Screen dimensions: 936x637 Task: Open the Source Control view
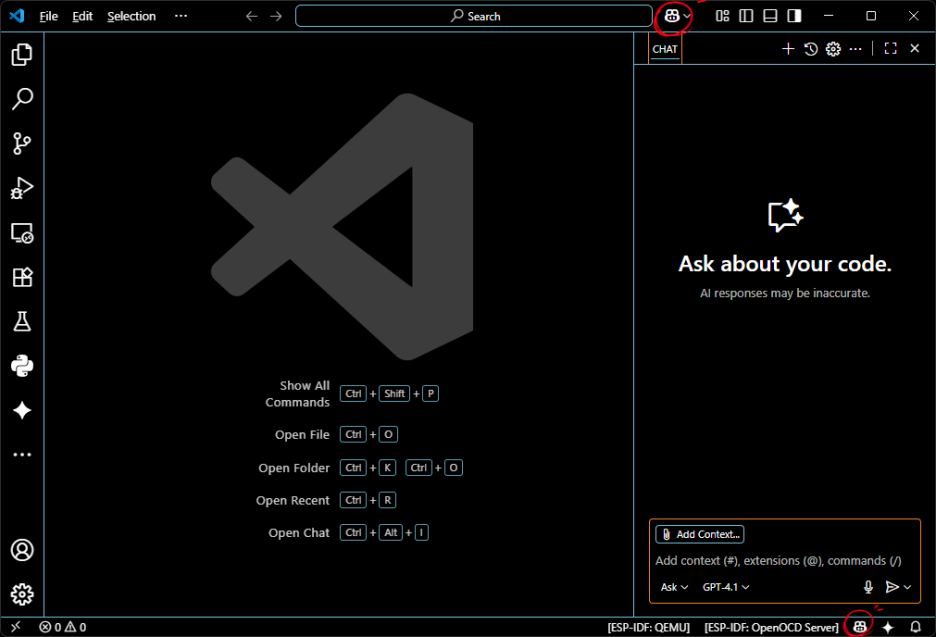point(22,143)
